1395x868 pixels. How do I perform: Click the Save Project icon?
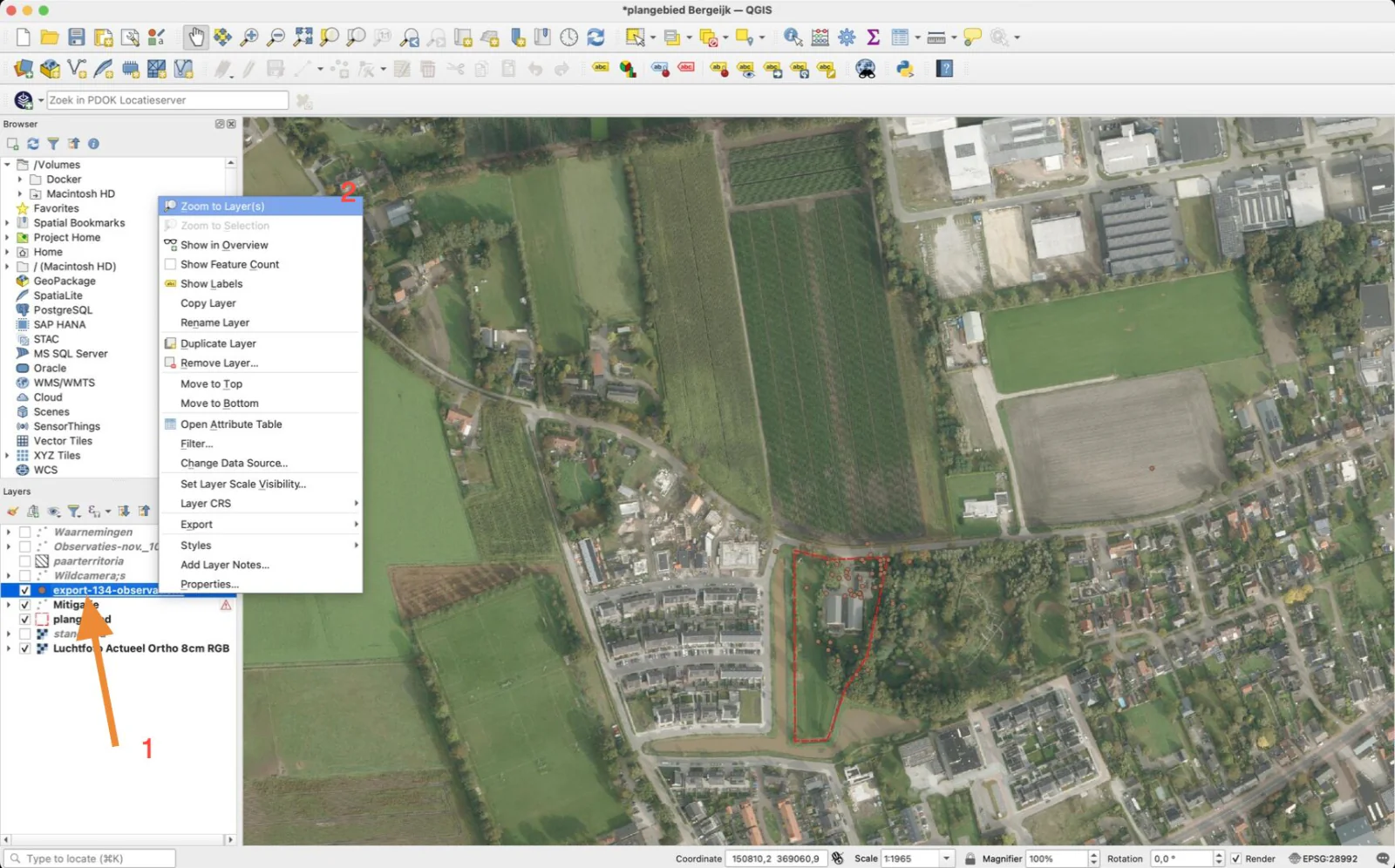coord(77,37)
